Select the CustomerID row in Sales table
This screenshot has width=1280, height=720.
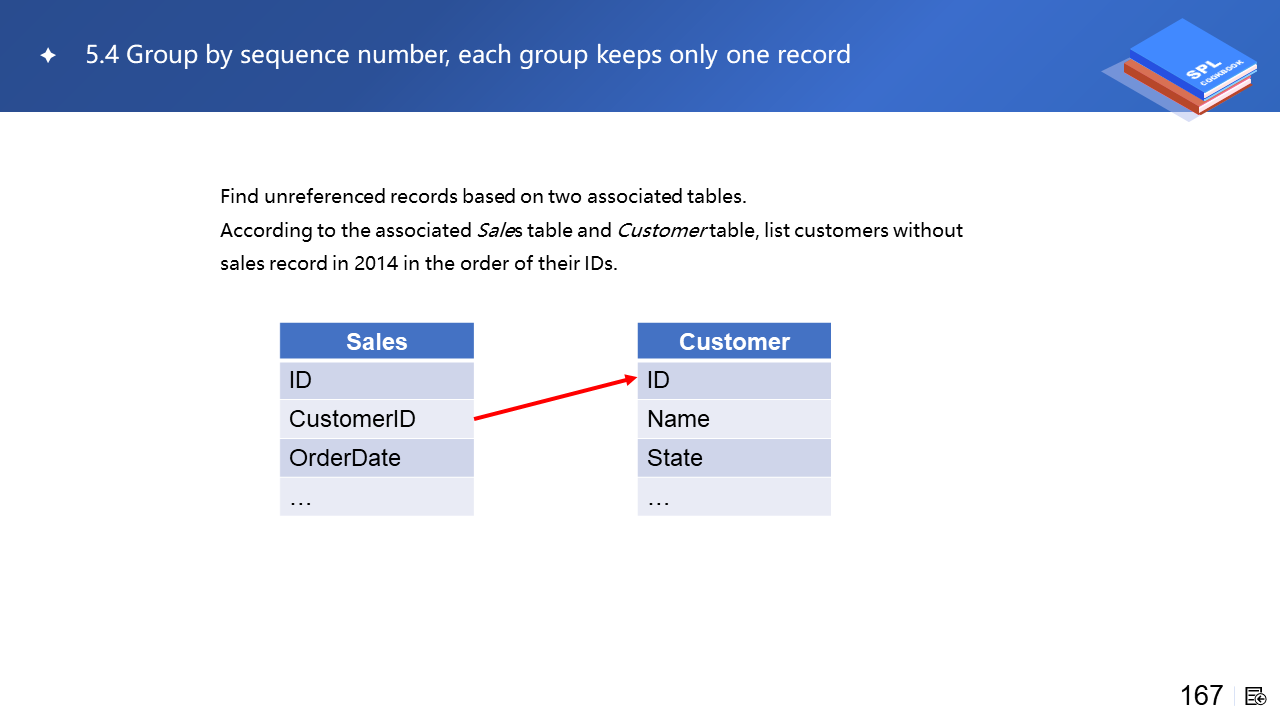click(376, 419)
